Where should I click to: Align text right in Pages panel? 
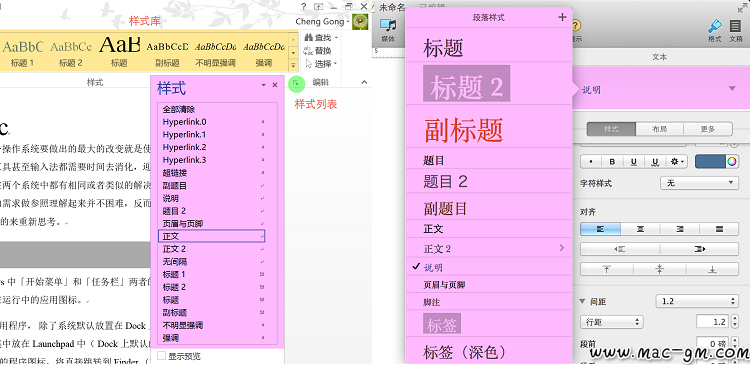click(x=680, y=229)
